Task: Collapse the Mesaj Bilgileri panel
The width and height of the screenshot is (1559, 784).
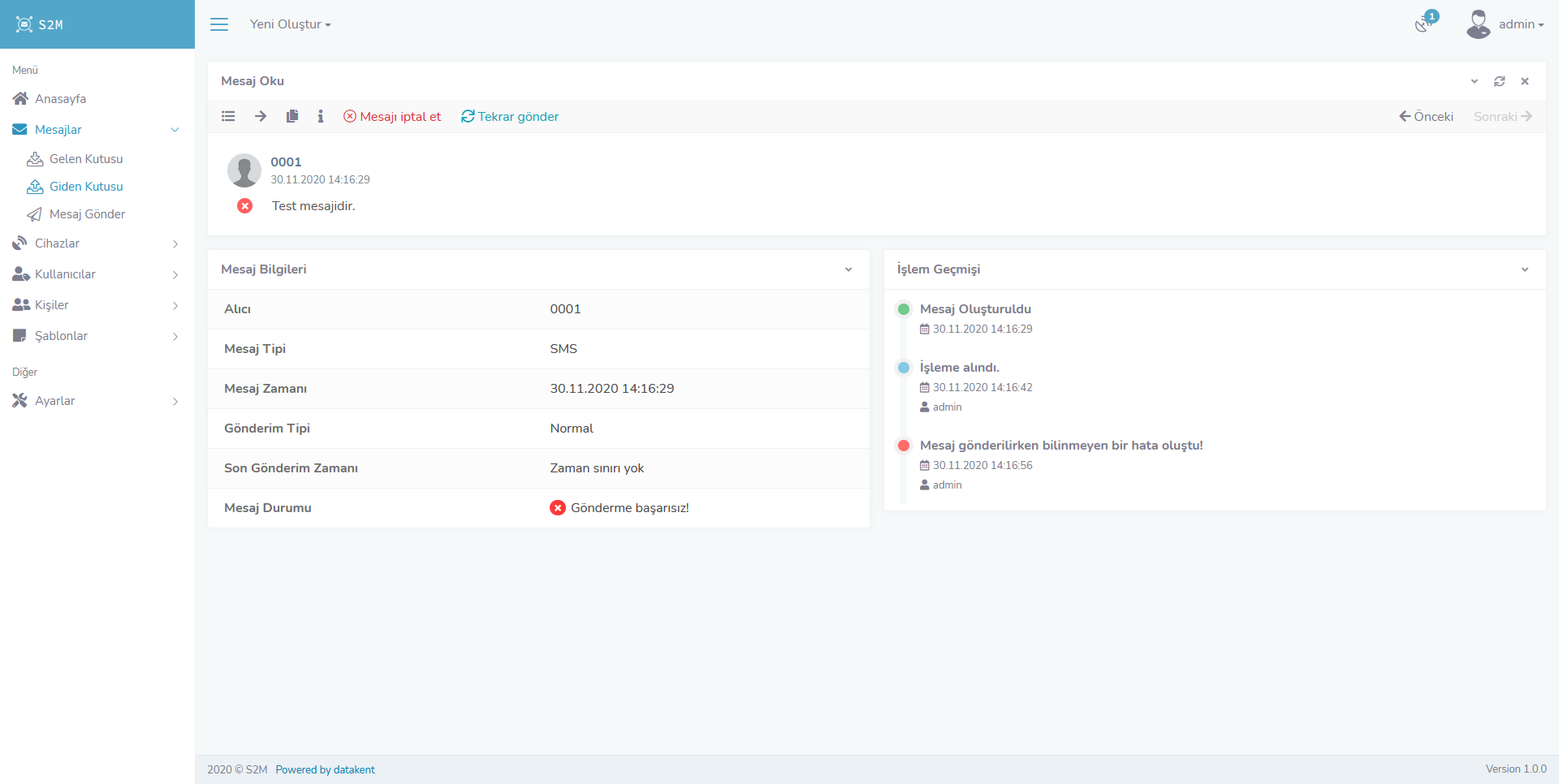Action: pyautogui.click(x=849, y=269)
